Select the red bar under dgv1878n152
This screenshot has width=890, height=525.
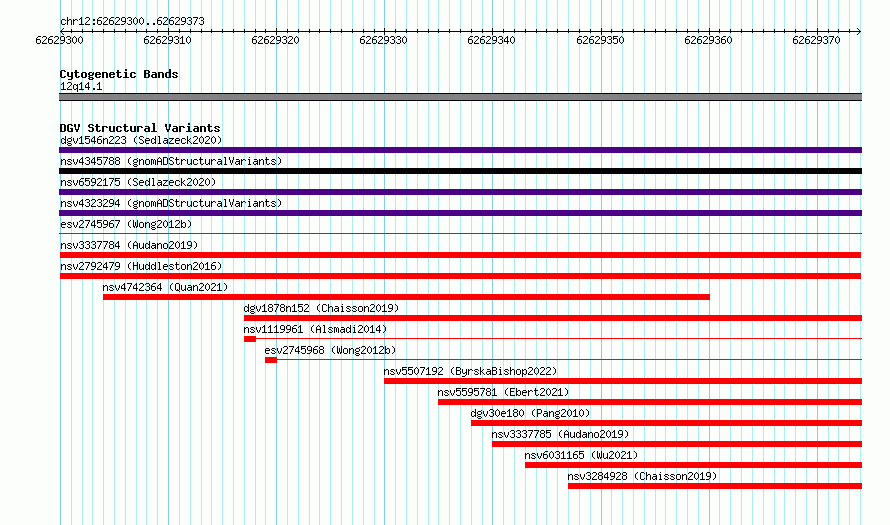[x=553, y=318]
